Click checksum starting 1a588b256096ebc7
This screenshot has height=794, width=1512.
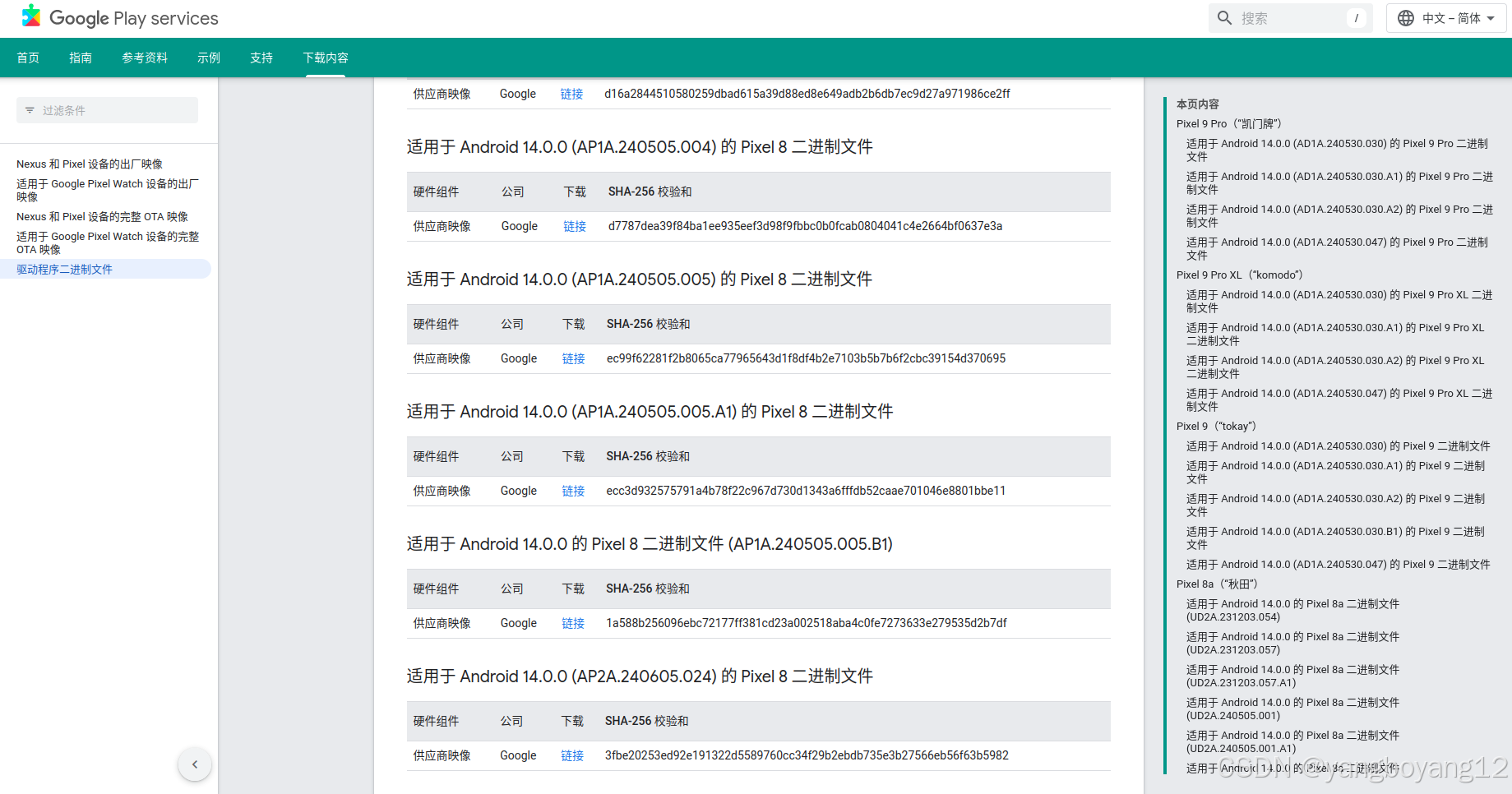[x=807, y=623]
